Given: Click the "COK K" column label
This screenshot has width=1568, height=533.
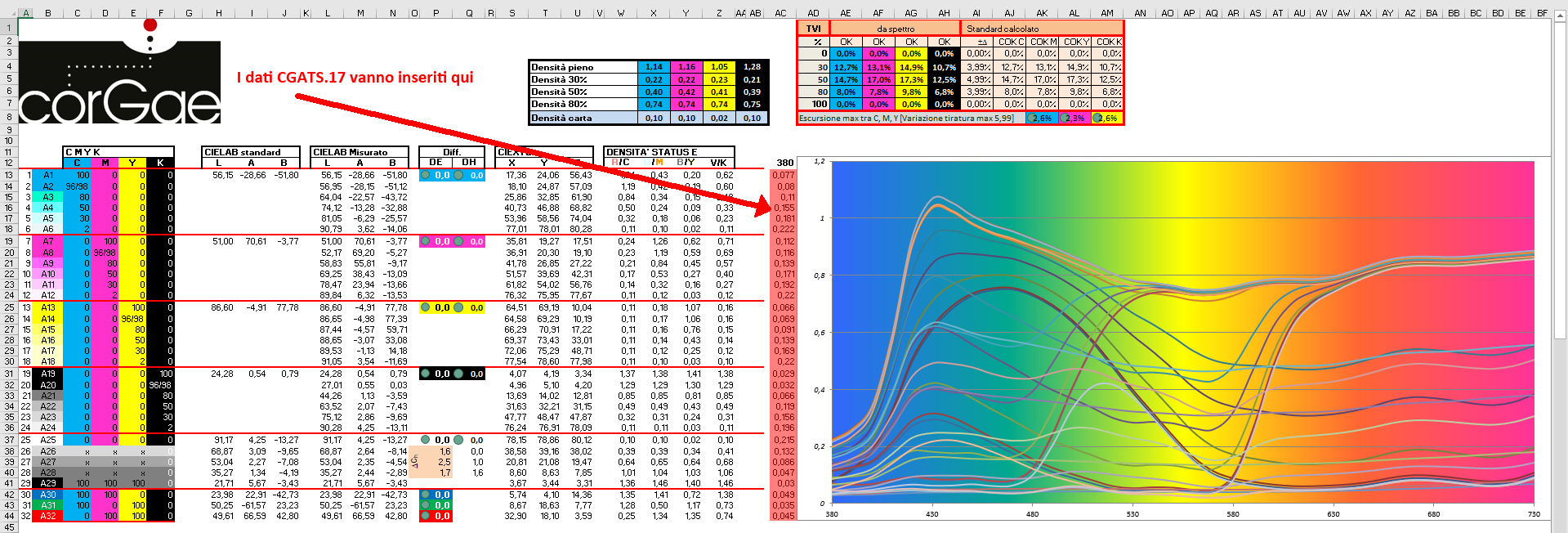Looking at the screenshot, I should point(1108,42).
